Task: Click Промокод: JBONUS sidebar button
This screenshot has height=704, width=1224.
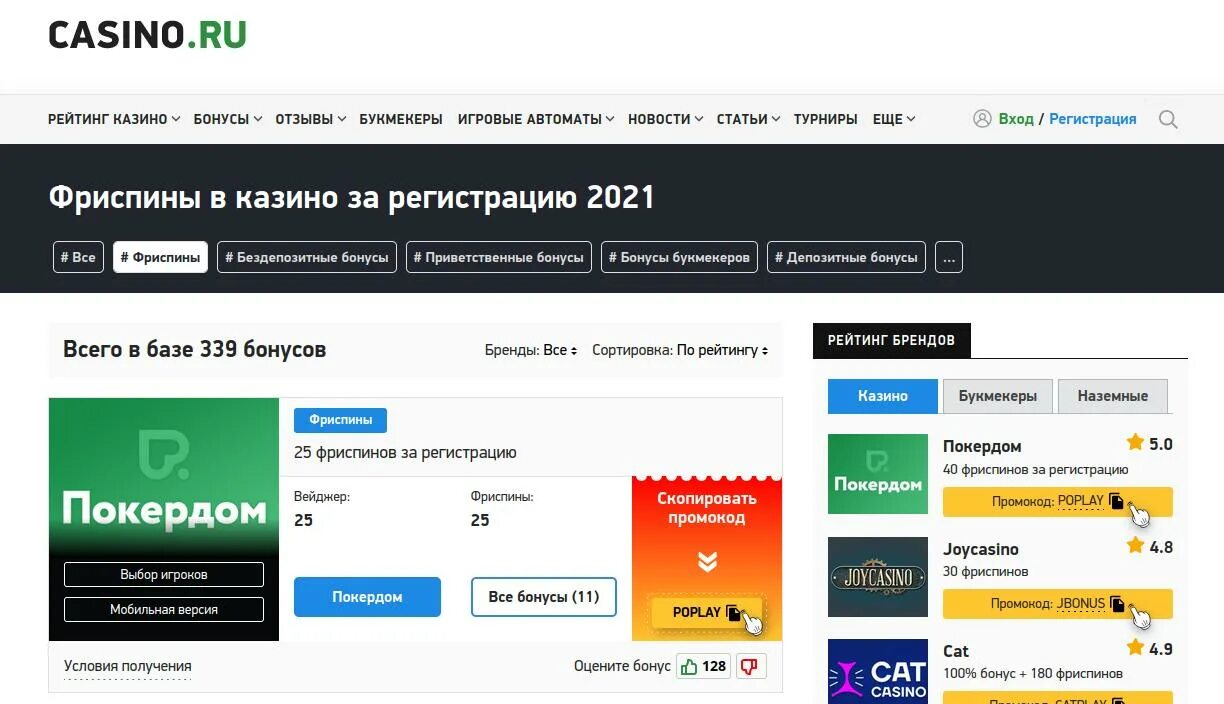Action: 1058,604
